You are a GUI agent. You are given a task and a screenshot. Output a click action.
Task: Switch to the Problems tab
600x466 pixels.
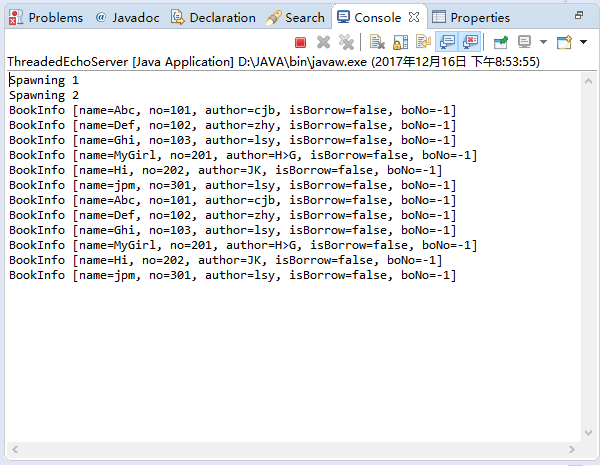[x=46, y=18]
